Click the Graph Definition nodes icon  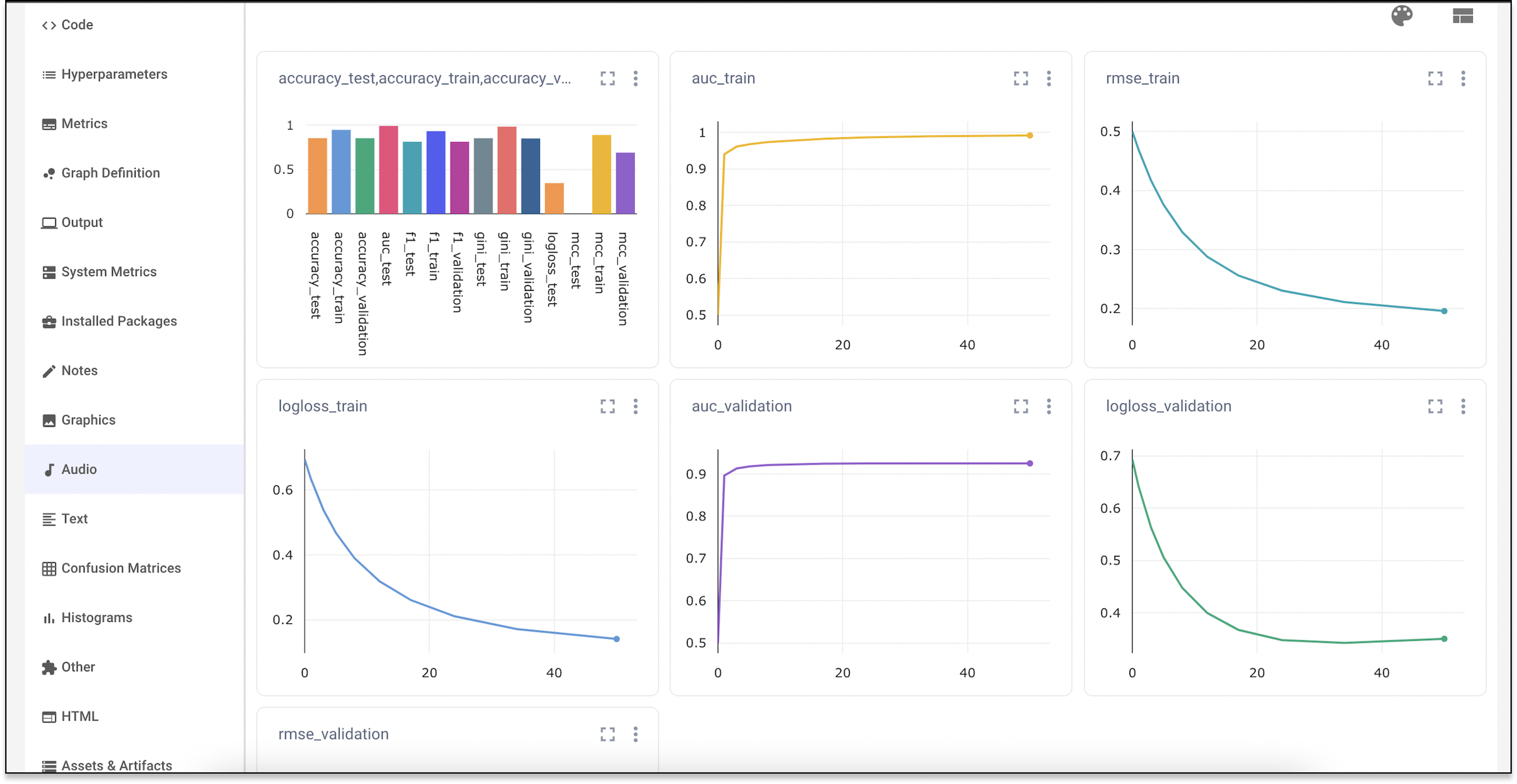49,173
